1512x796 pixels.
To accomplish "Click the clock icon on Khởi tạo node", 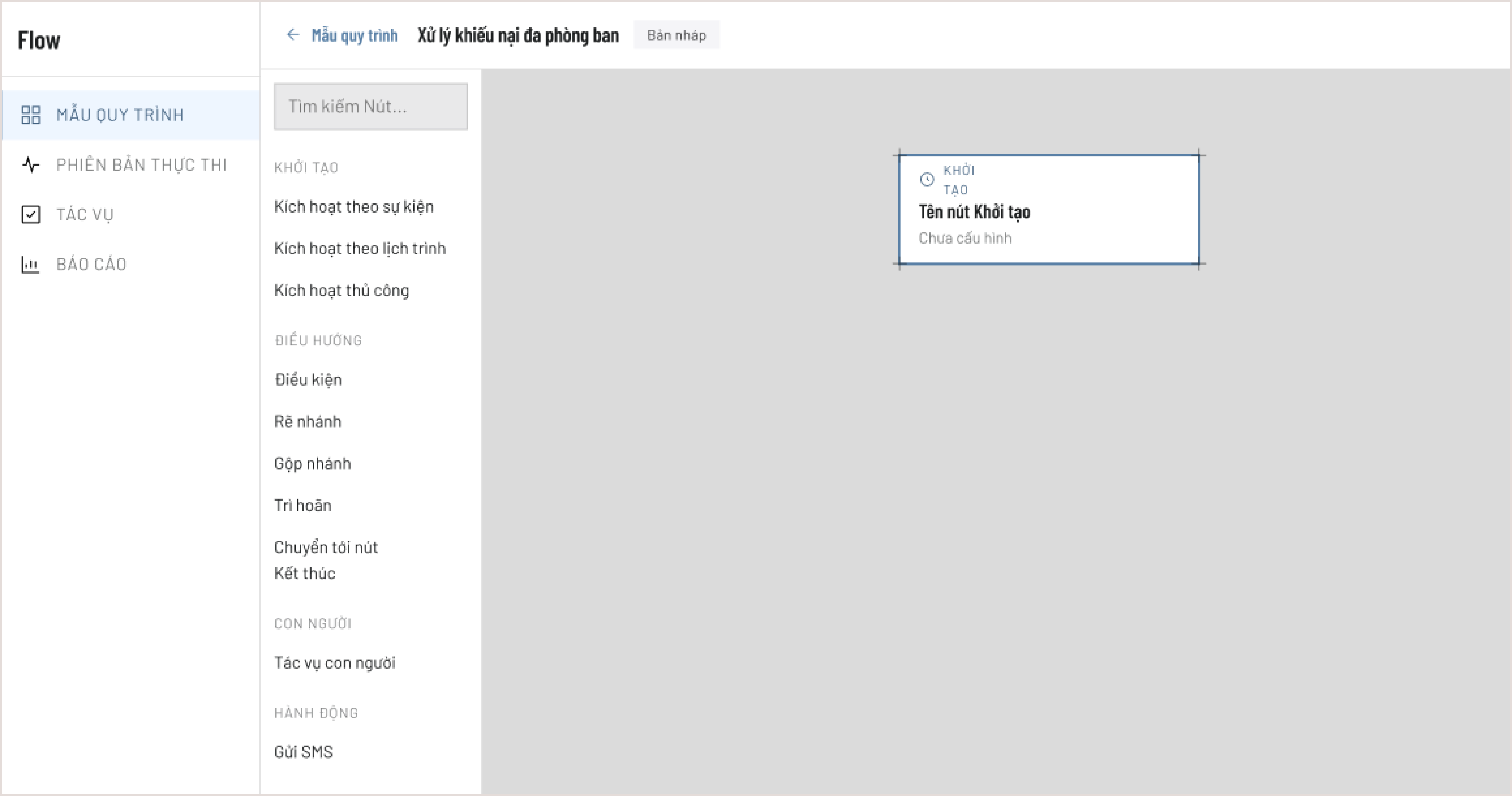I will point(927,179).
